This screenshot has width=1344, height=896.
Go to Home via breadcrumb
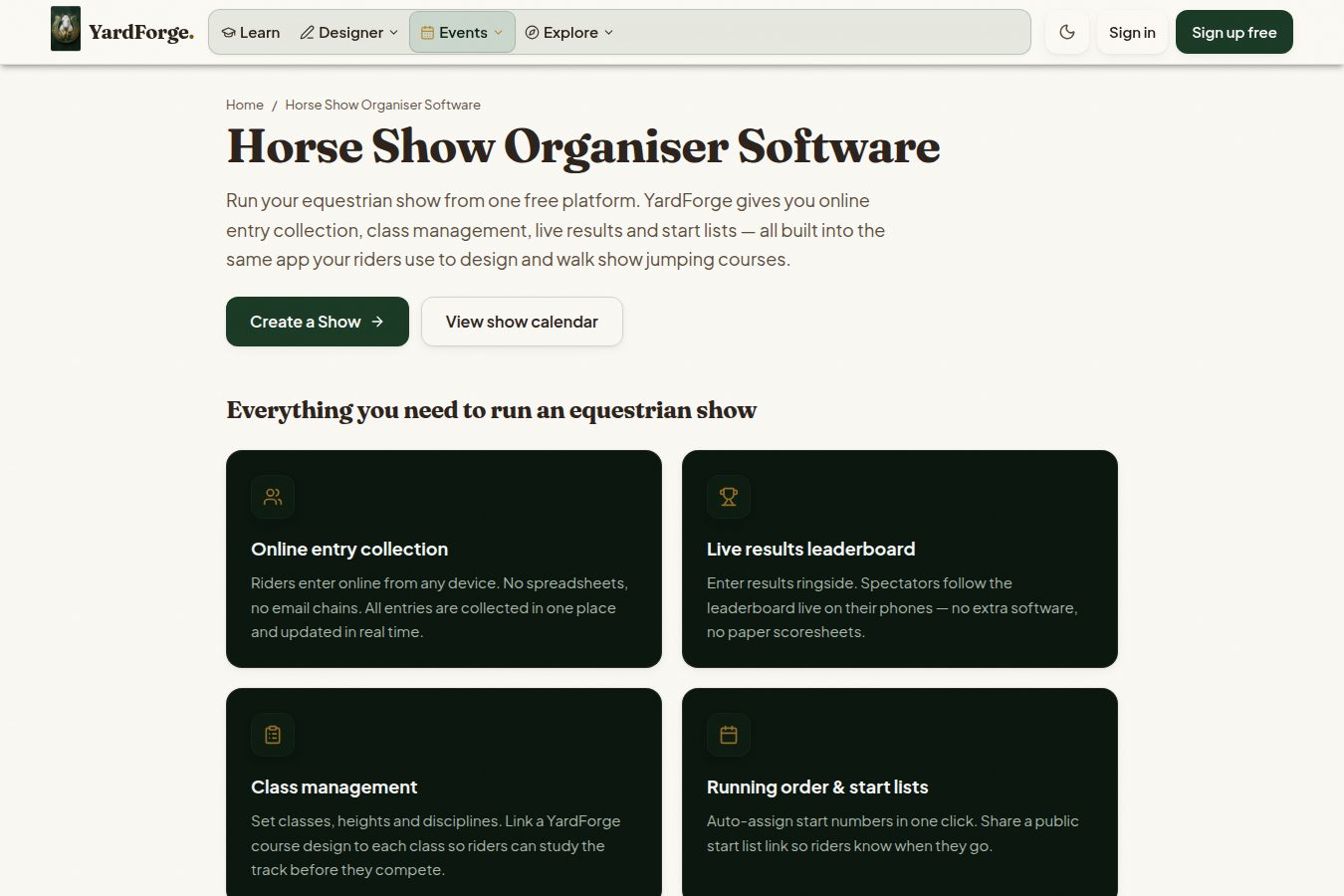point(245,105)
